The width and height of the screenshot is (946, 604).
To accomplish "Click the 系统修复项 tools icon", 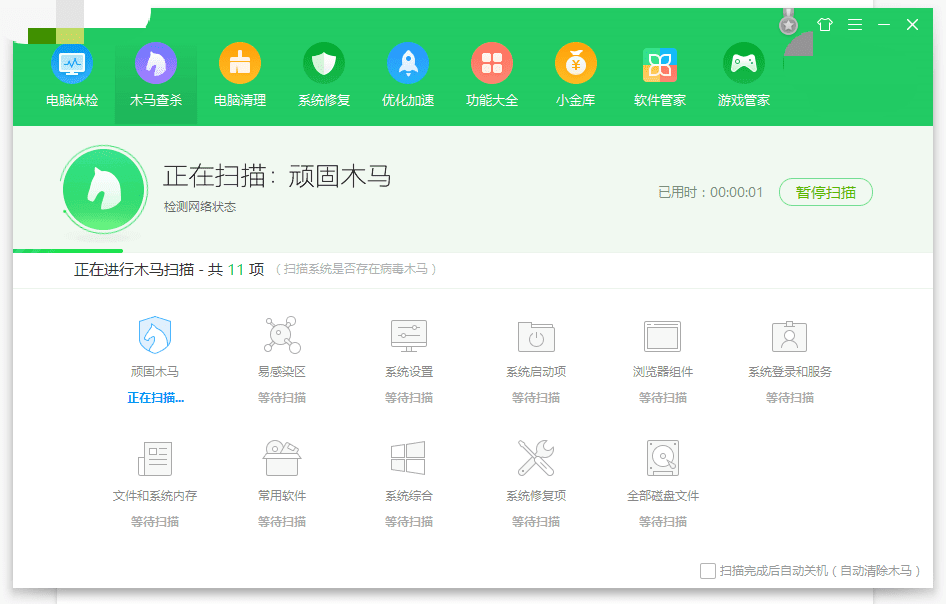I will (536, 458).
